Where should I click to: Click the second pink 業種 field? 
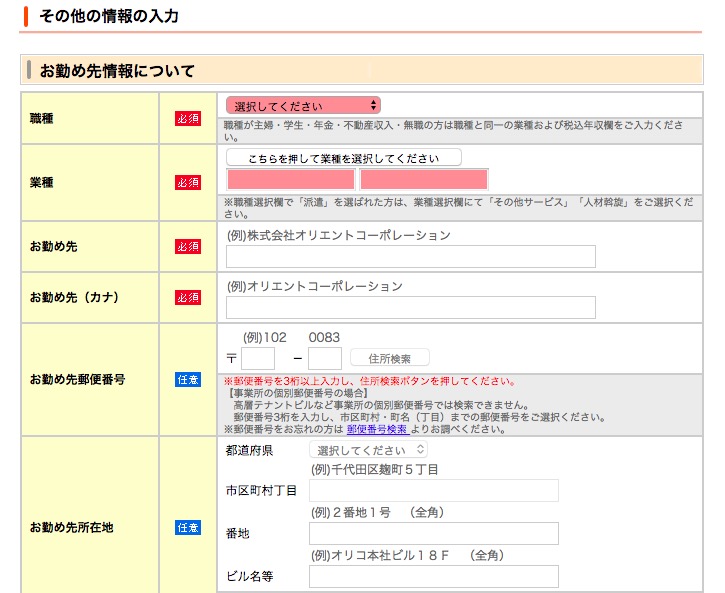point(424,179)
